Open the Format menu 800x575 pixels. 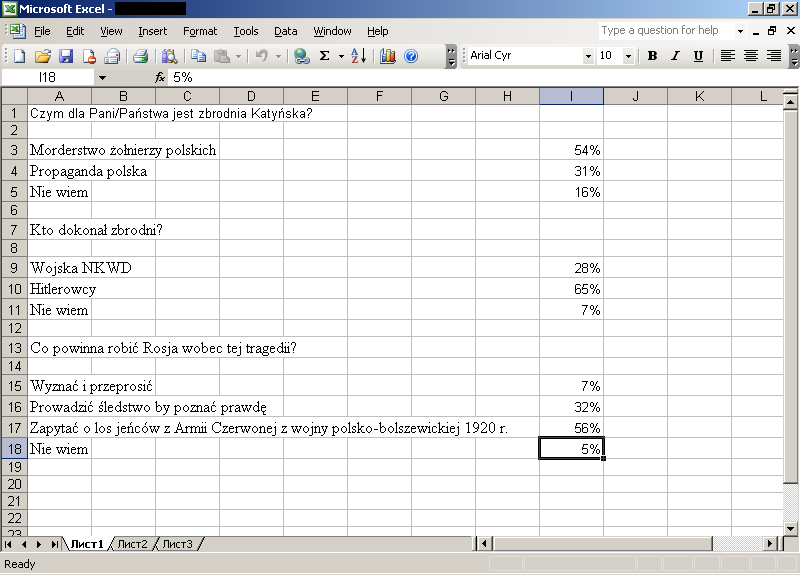(x=200, y=31)
